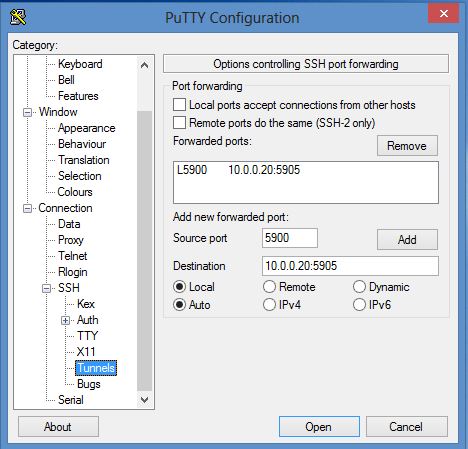Viewport: 468px width, 449px height.
Task: Enable local ports accept connections from other hosts
Action: tap(179, 105)
